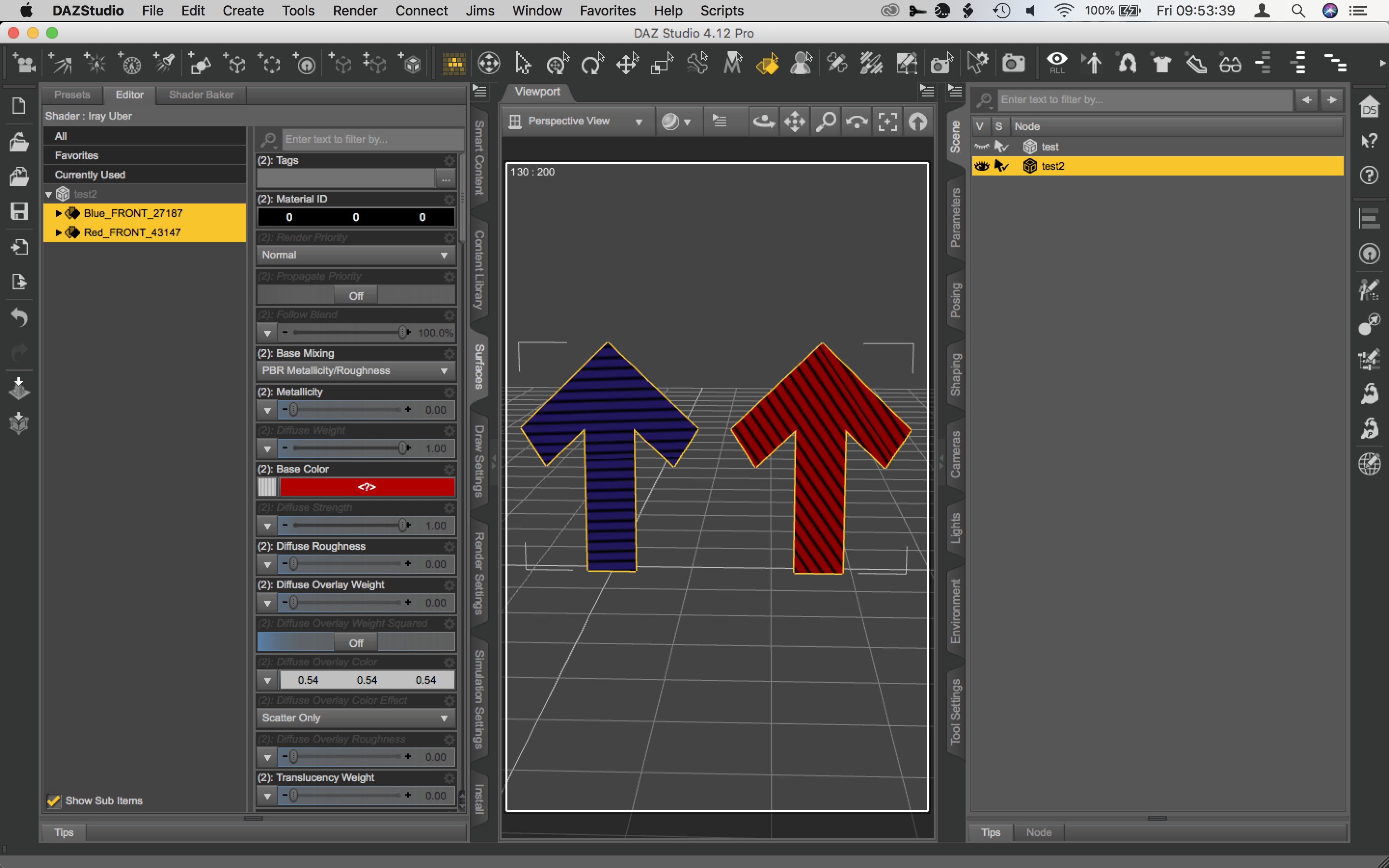Open the Perspective View dropdown
1389x868 pixels.
(576, 121)
